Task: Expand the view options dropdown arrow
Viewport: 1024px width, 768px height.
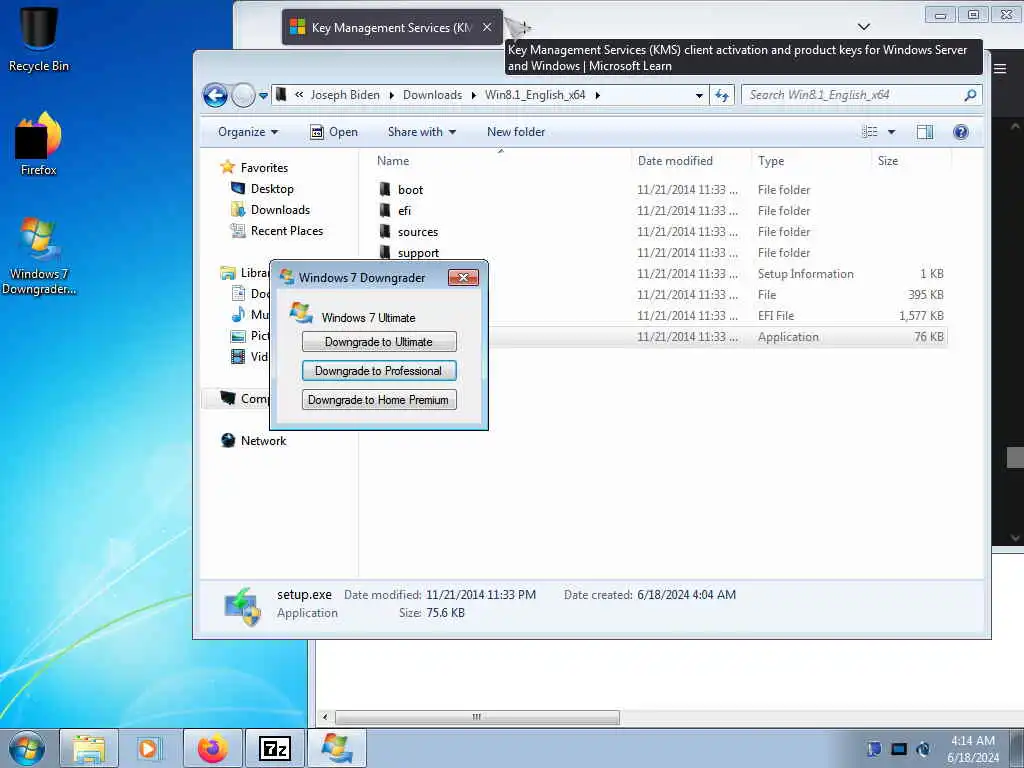Action: [891, 132]
